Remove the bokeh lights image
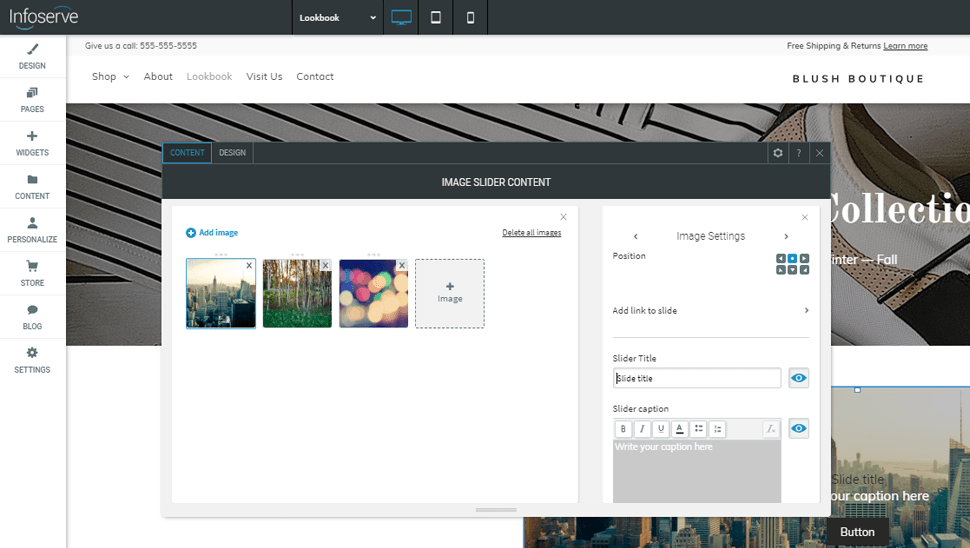The image size is (970, 548). point(402,265)
